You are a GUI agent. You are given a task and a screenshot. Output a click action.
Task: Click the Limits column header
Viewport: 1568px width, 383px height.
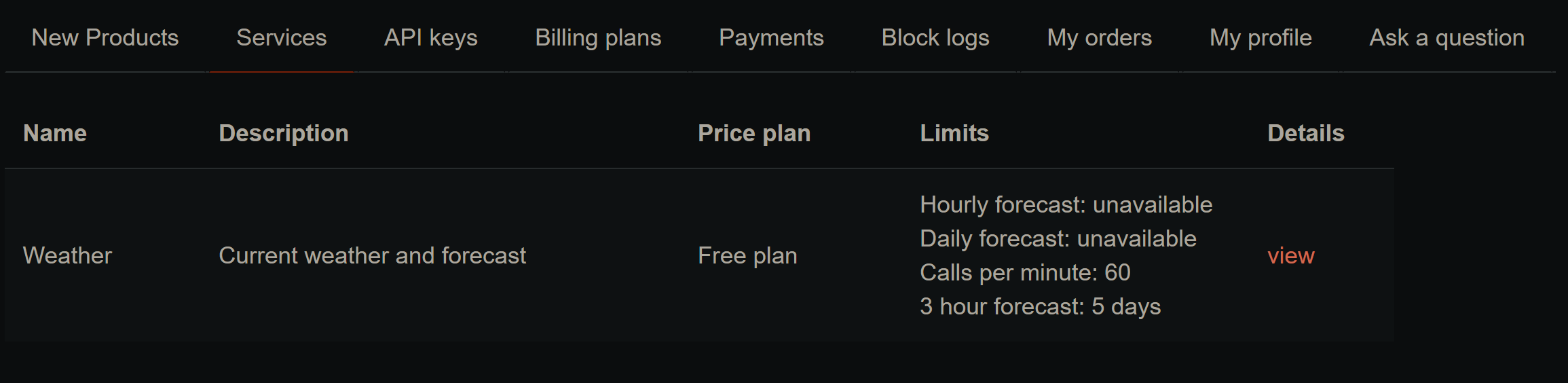[x=954, y=133]
